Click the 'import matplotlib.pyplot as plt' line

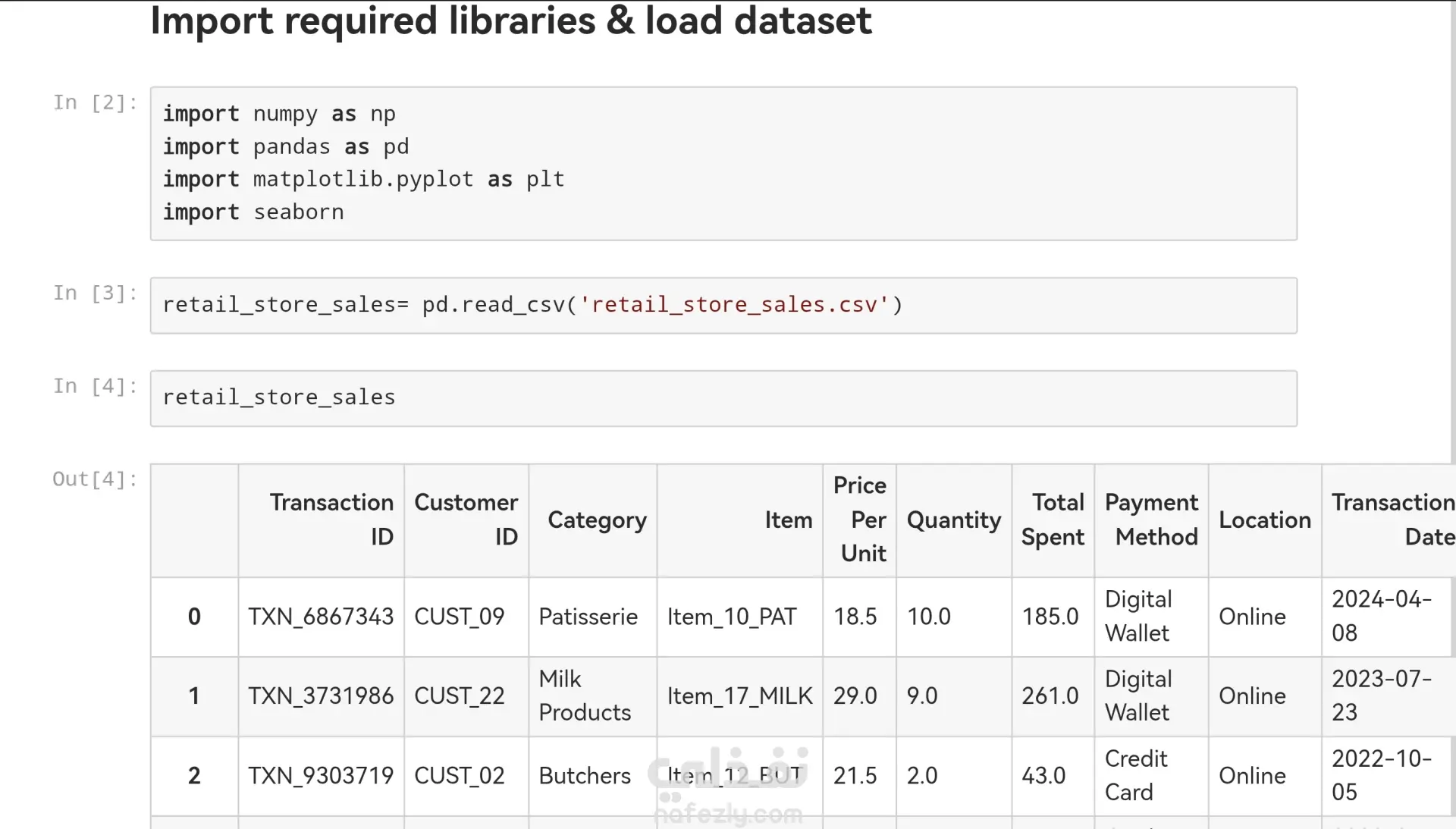coord(364,180)
